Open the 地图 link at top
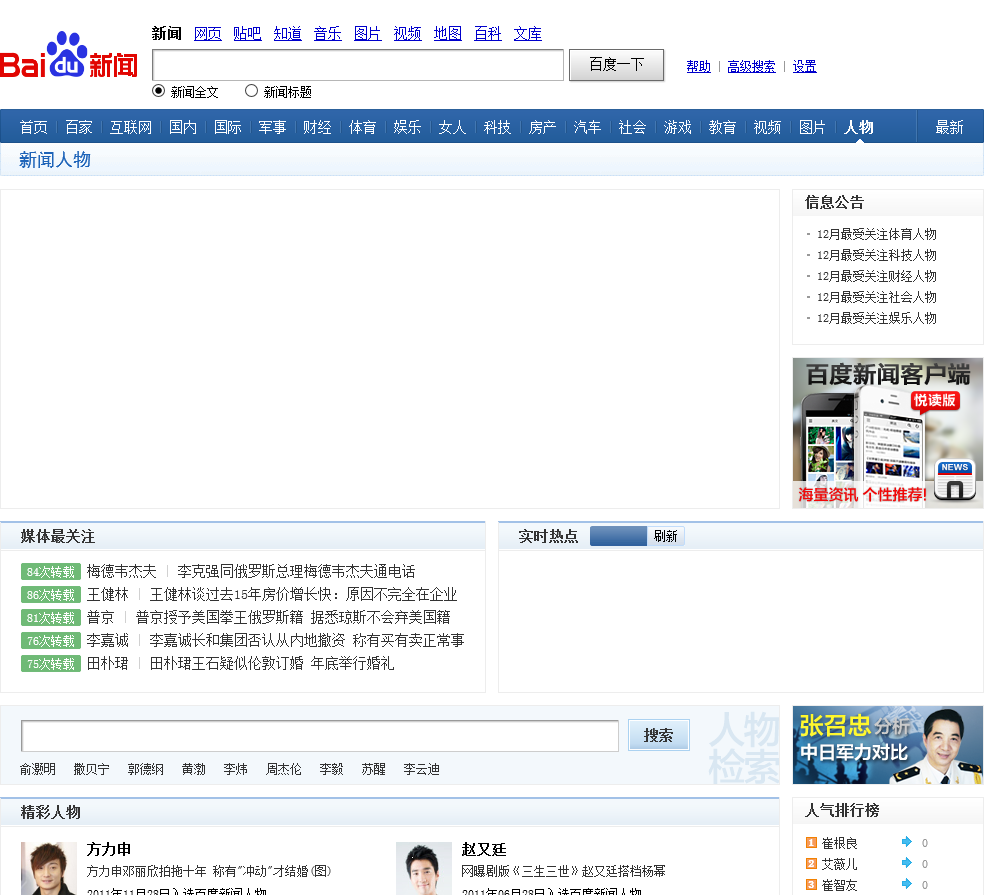Screen dimensions: 984x895 pyautogui.click(x=447, y=33)
